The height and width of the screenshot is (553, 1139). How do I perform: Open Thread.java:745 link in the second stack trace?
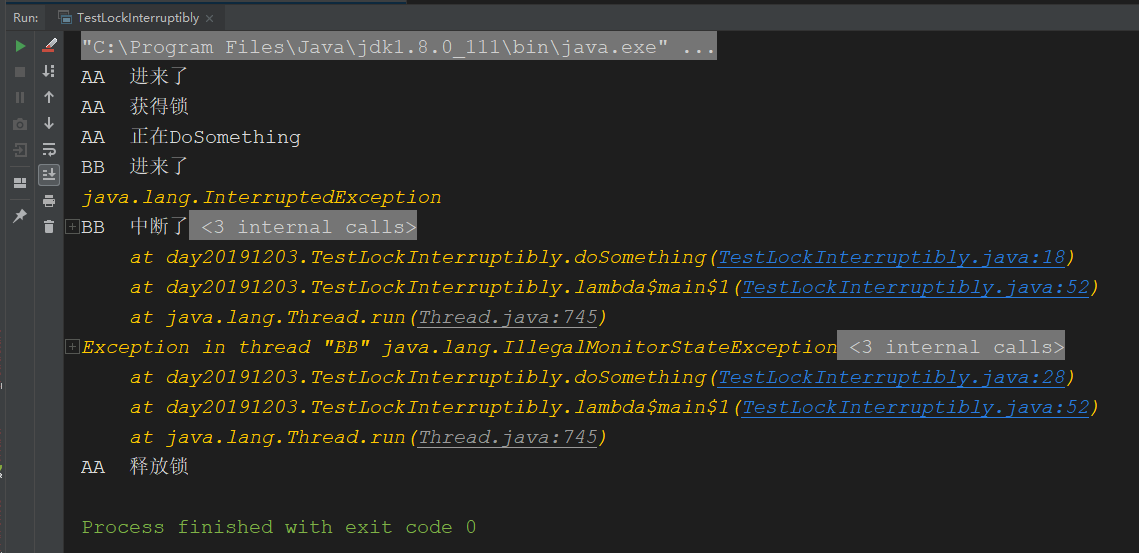pos(508,437)
